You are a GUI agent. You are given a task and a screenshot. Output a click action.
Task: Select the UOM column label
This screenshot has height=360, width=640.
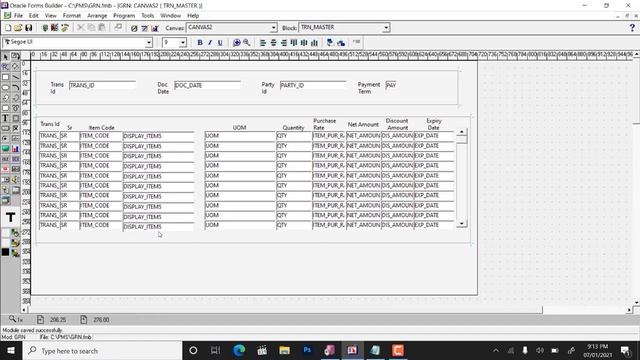pyautogui.click(x=239, y=128)
